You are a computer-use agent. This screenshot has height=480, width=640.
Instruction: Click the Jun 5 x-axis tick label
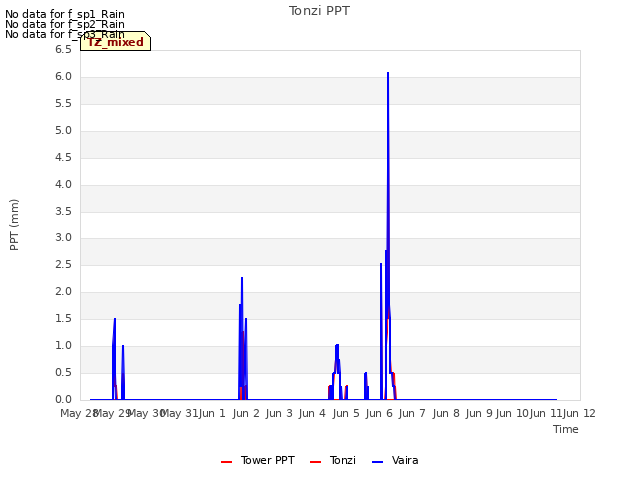tap(346, 413)
